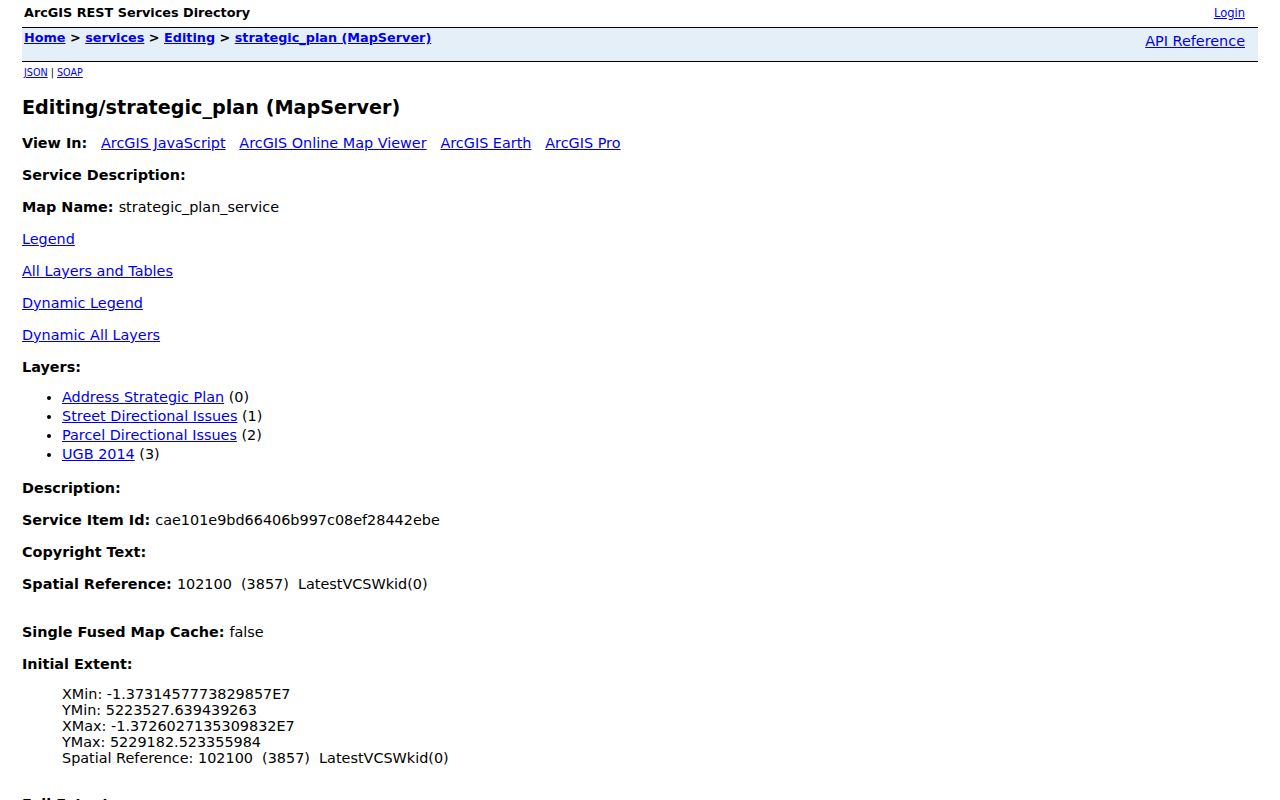Navigate to Editing folder breadcrumb
Viewport: 1280px width, 800px height.
(x=189, y=38)
